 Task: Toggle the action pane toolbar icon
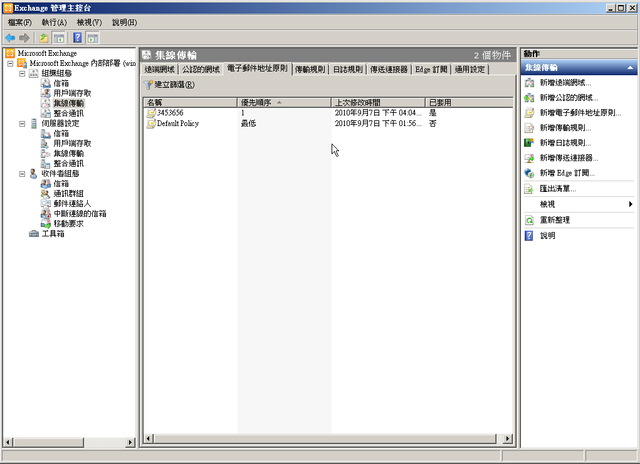click(x=93, y=38)
